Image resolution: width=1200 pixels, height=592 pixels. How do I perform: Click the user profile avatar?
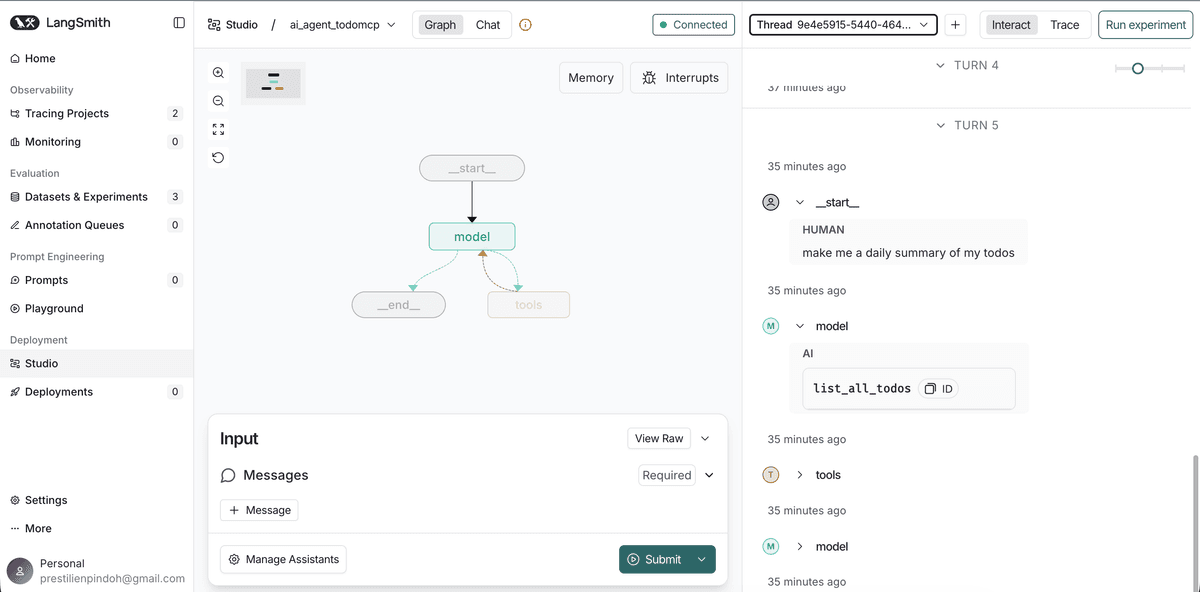point(19,571)
